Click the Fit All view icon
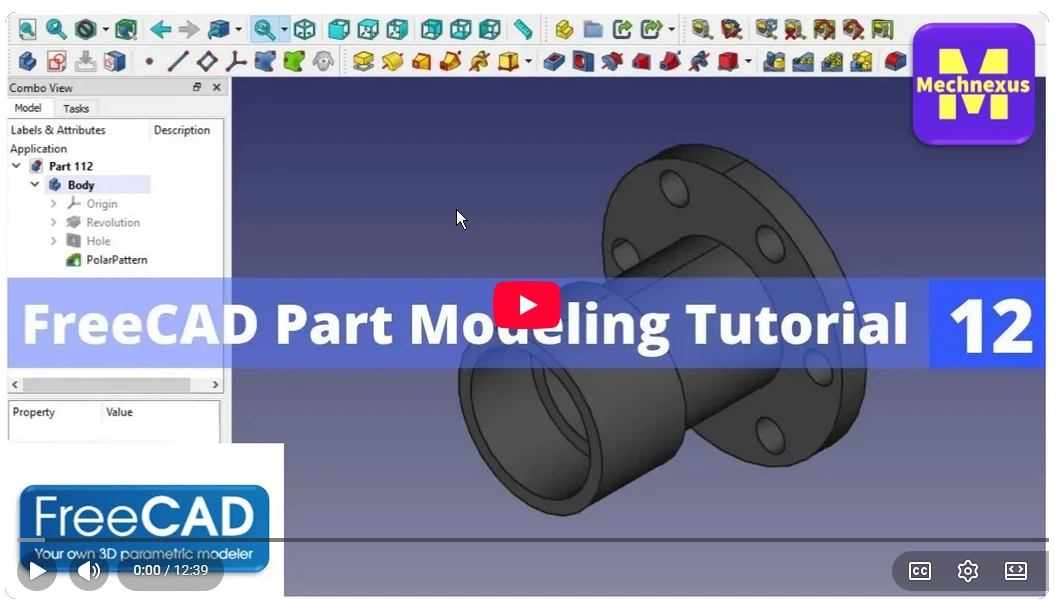This screenshot has height=603, width=1055. 27,29
